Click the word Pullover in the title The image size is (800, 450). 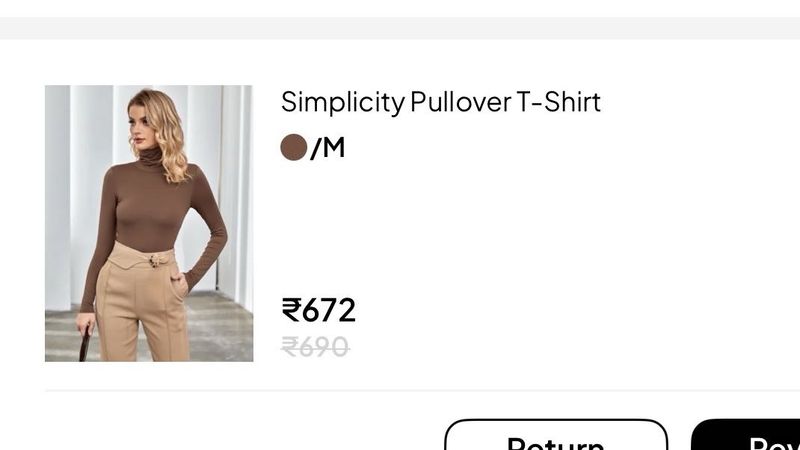point(460,102)
